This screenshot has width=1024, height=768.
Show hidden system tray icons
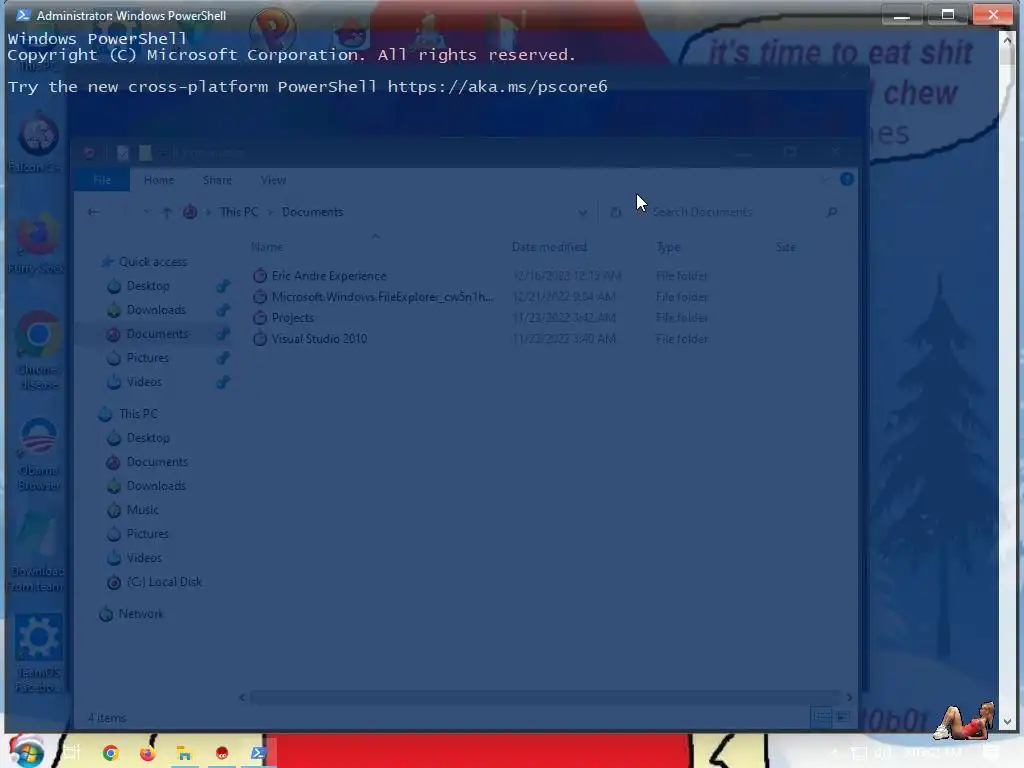coord(834,753)
